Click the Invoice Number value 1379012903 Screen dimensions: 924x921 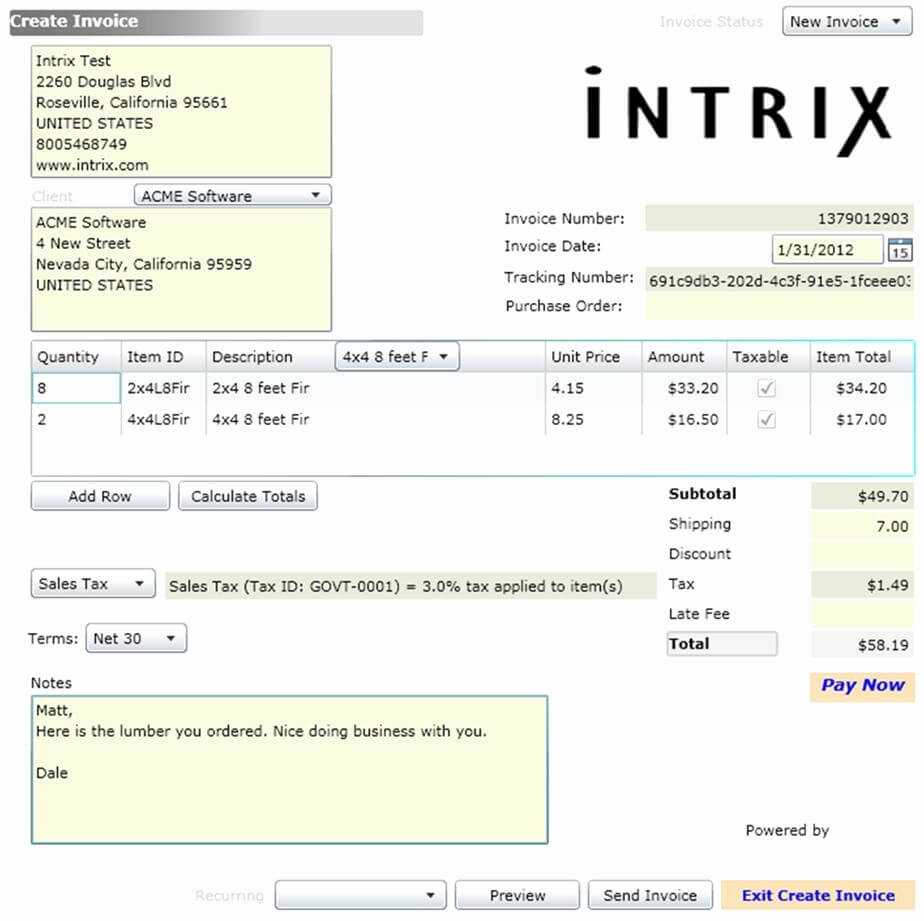[780, 218]
